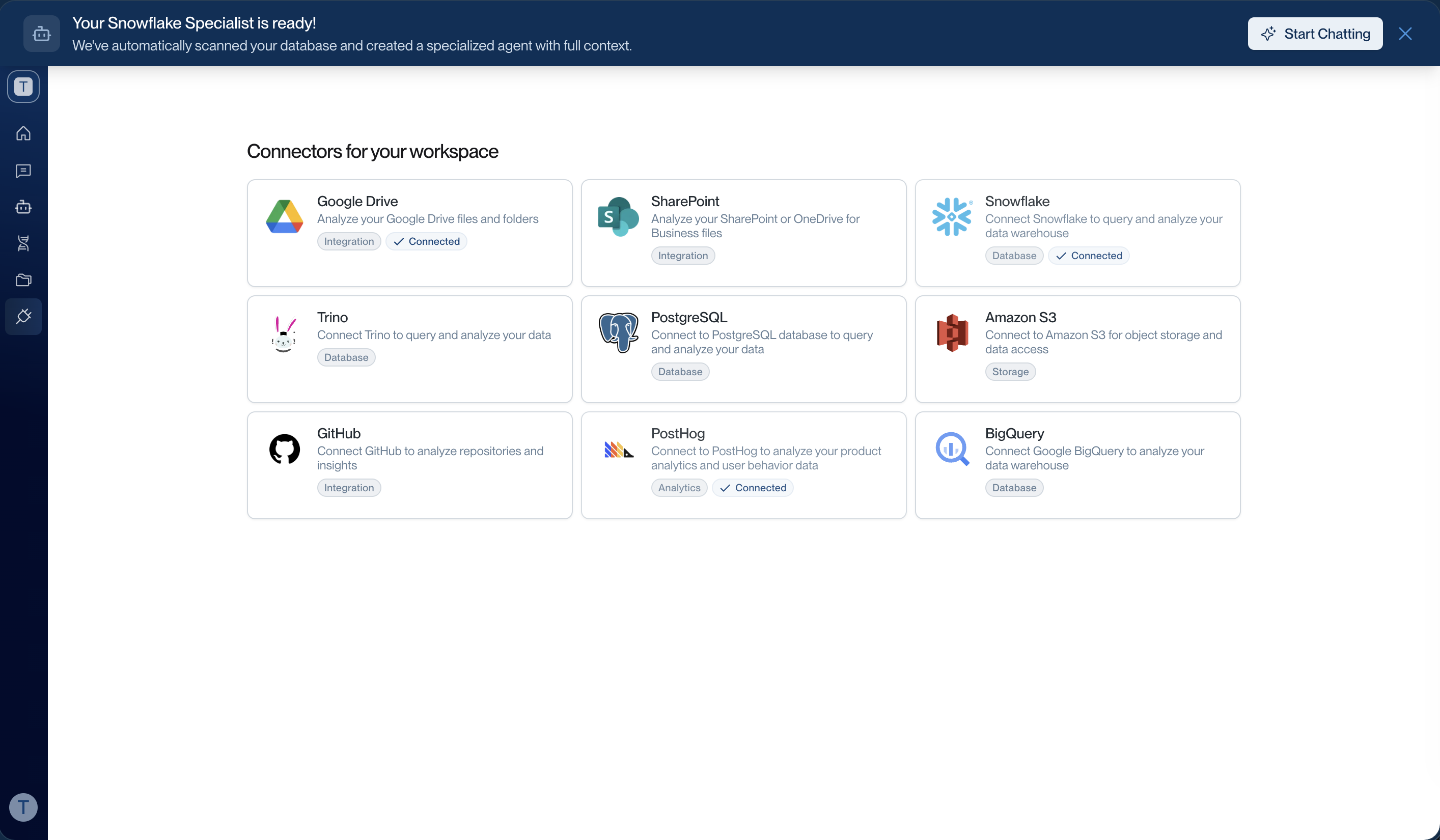Open the folders sidebar icon

23,280
